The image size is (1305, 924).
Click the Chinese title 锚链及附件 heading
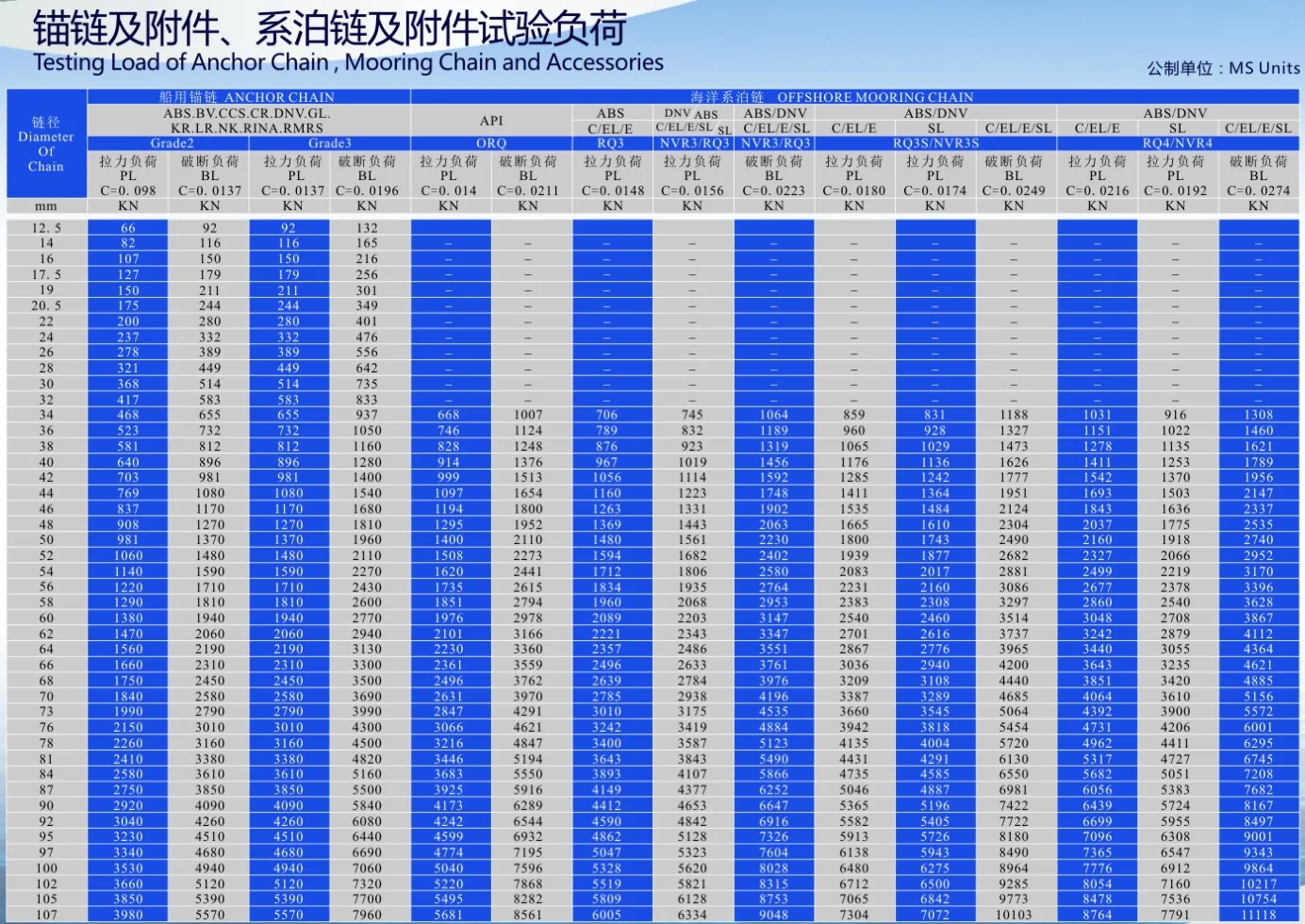tap(329, 28)
